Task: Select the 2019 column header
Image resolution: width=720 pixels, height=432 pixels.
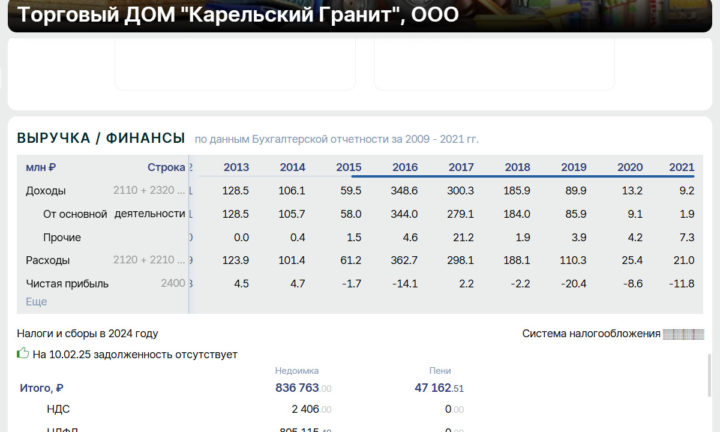Action: tap(574, 167)
